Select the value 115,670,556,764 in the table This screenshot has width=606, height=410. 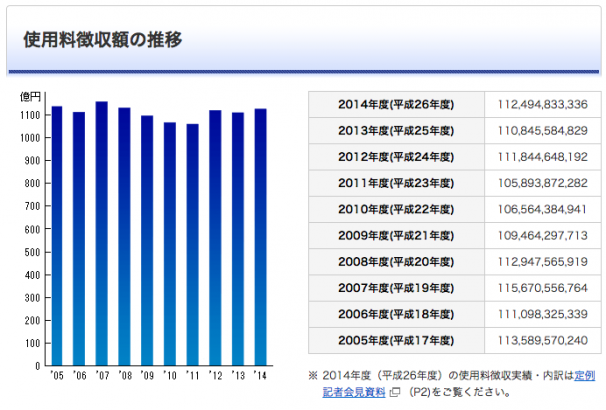point(541,287)
